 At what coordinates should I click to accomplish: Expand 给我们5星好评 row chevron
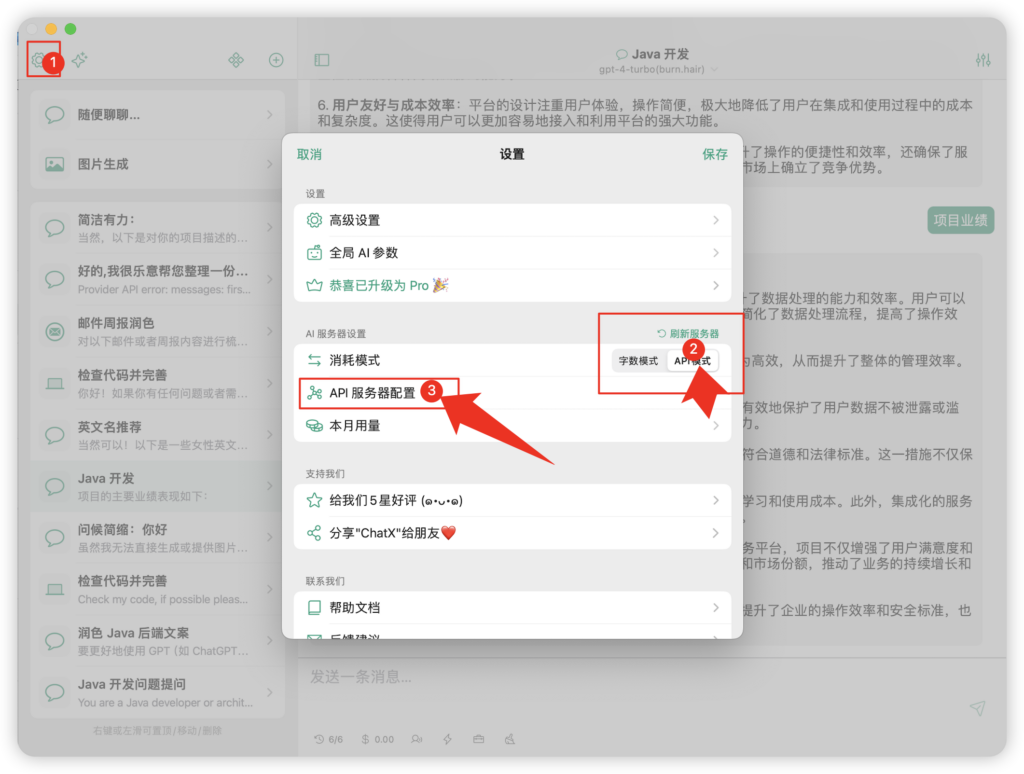716,500
